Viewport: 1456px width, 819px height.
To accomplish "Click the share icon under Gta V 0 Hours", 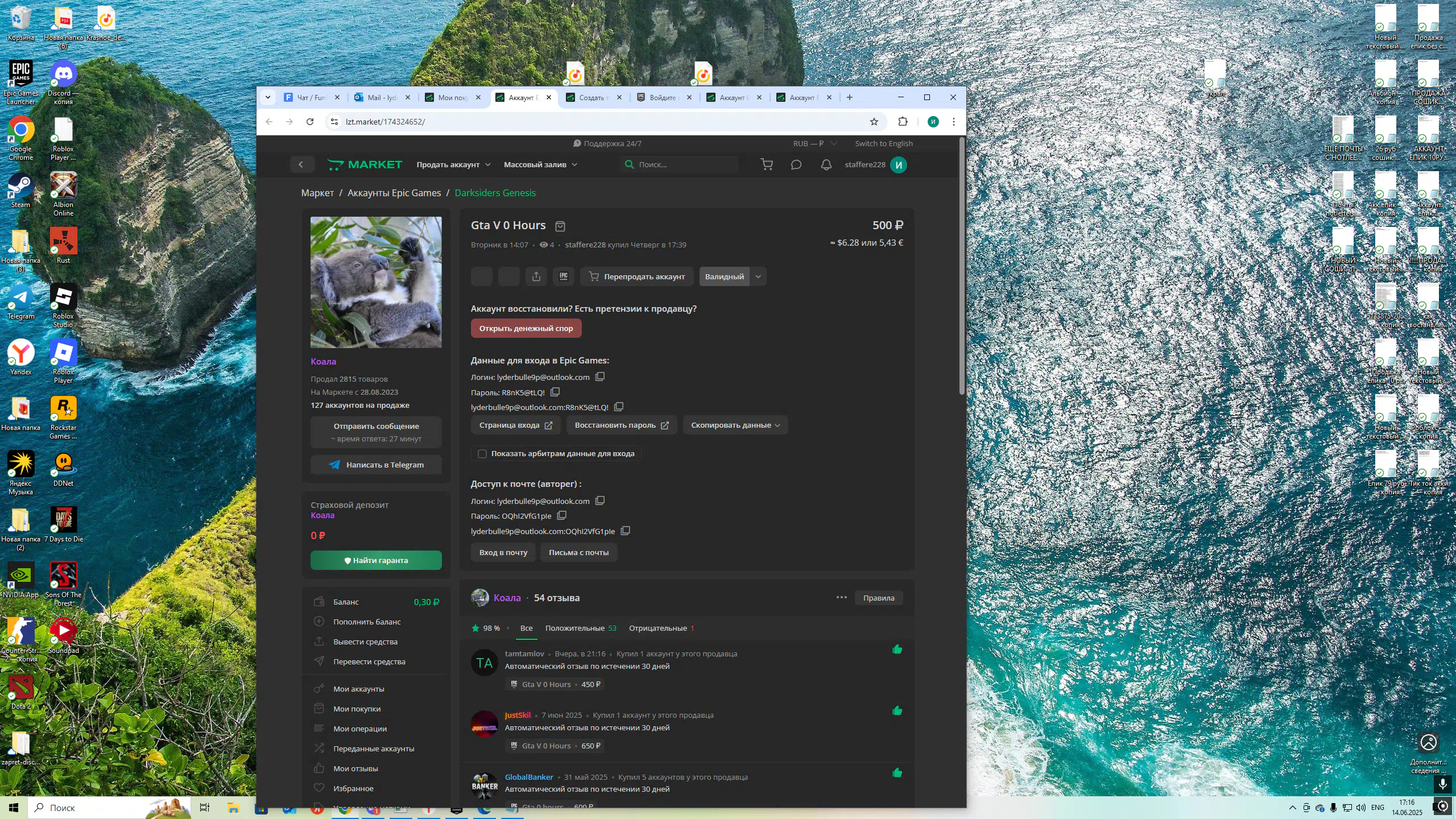I will (x=536, y=277).
